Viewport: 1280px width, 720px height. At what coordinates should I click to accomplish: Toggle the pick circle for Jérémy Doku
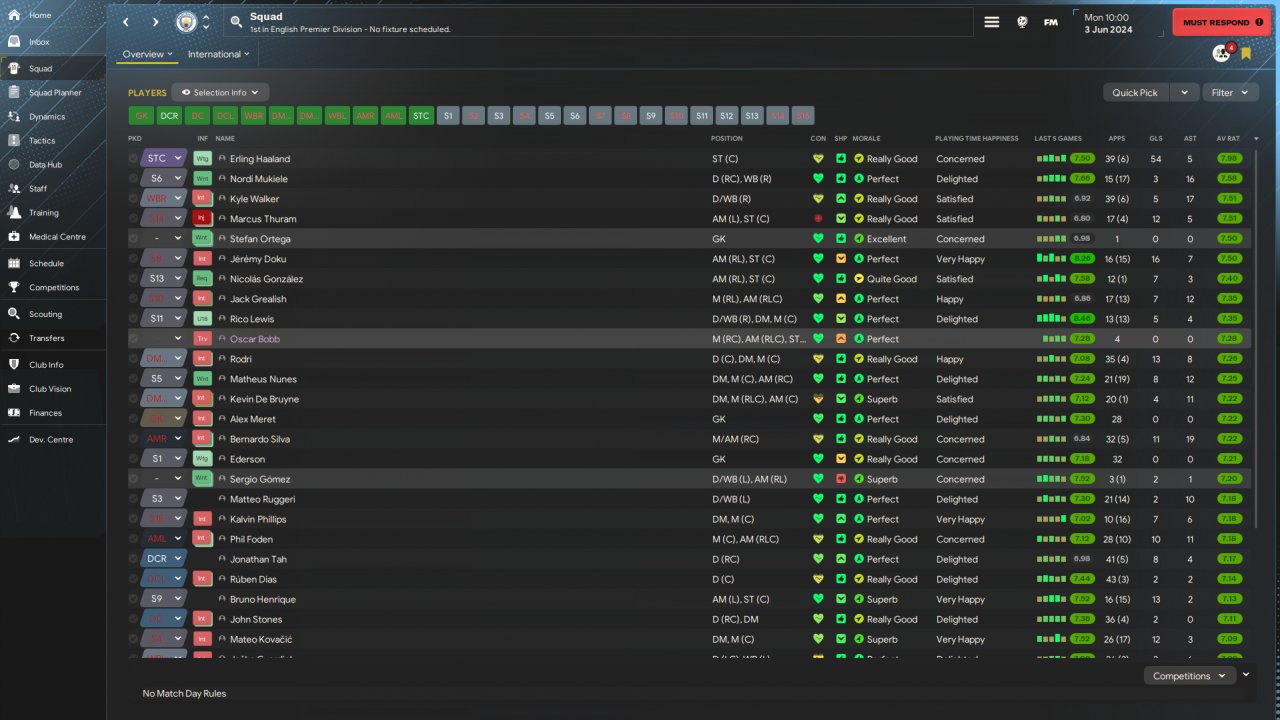pos(133,258)
